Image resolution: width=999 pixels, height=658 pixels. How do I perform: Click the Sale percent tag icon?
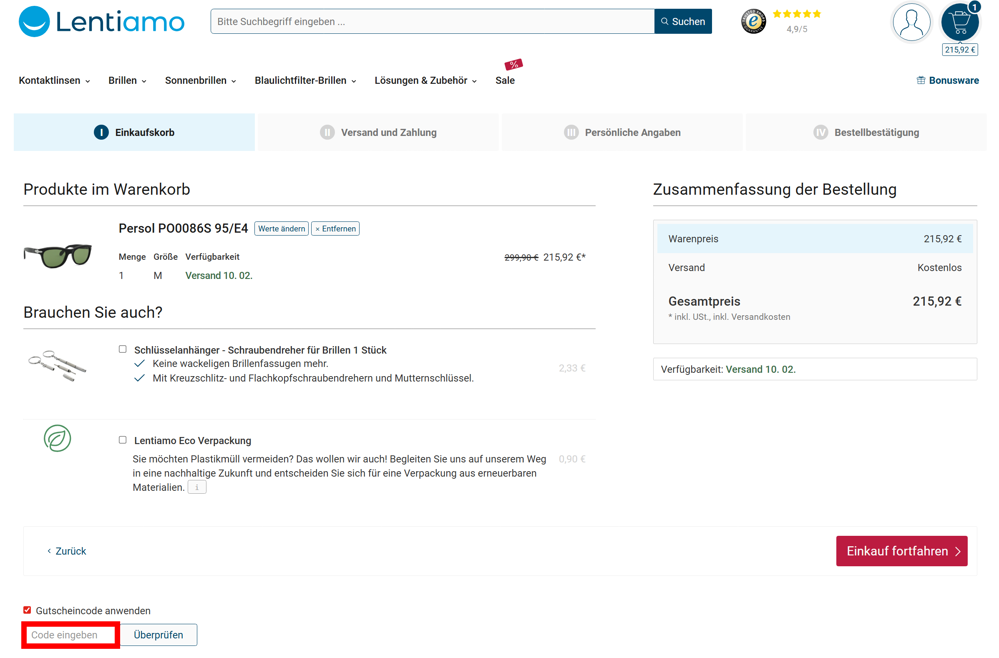tap(514, 64)
